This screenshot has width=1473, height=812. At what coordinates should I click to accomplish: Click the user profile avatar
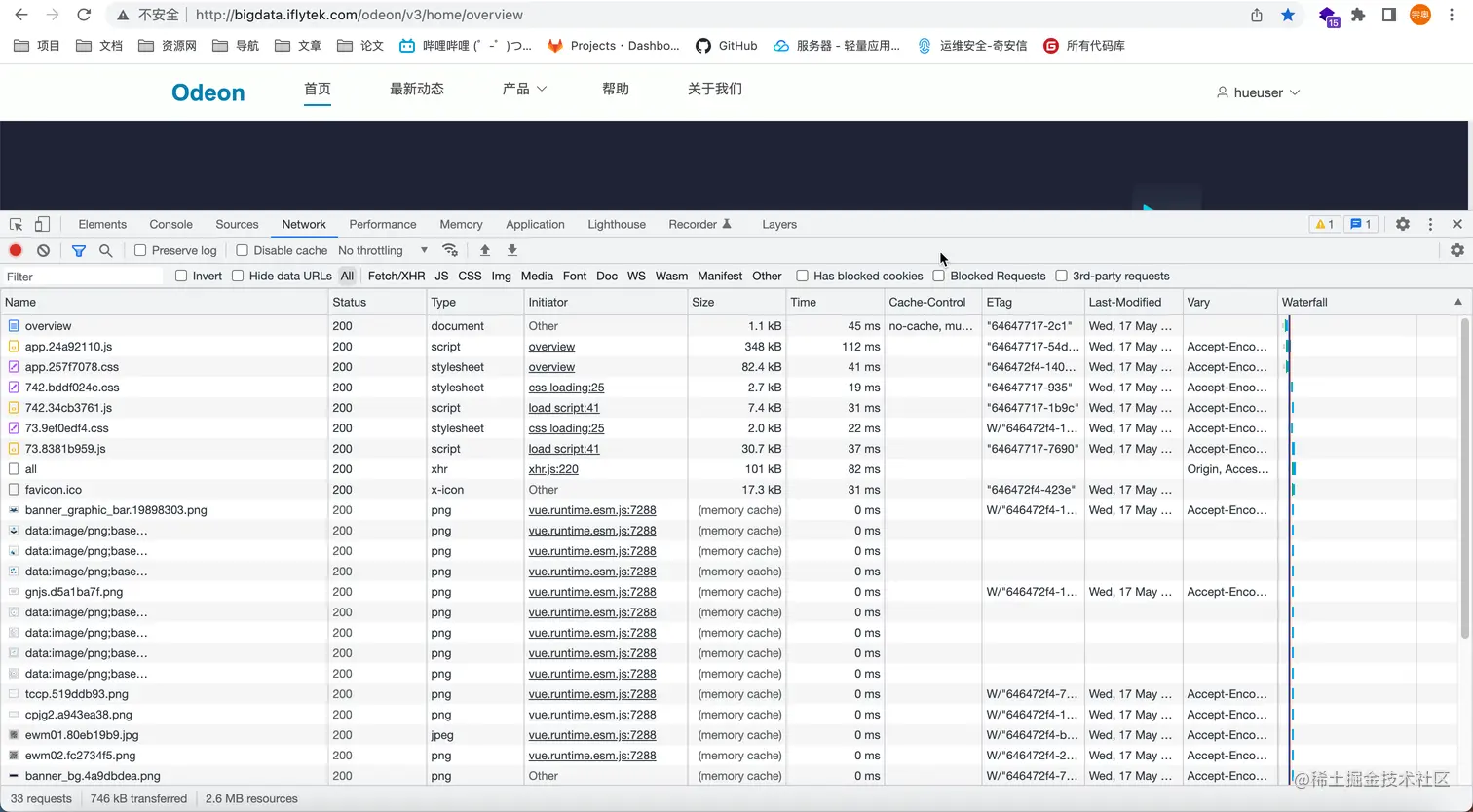coord(1420,15)
